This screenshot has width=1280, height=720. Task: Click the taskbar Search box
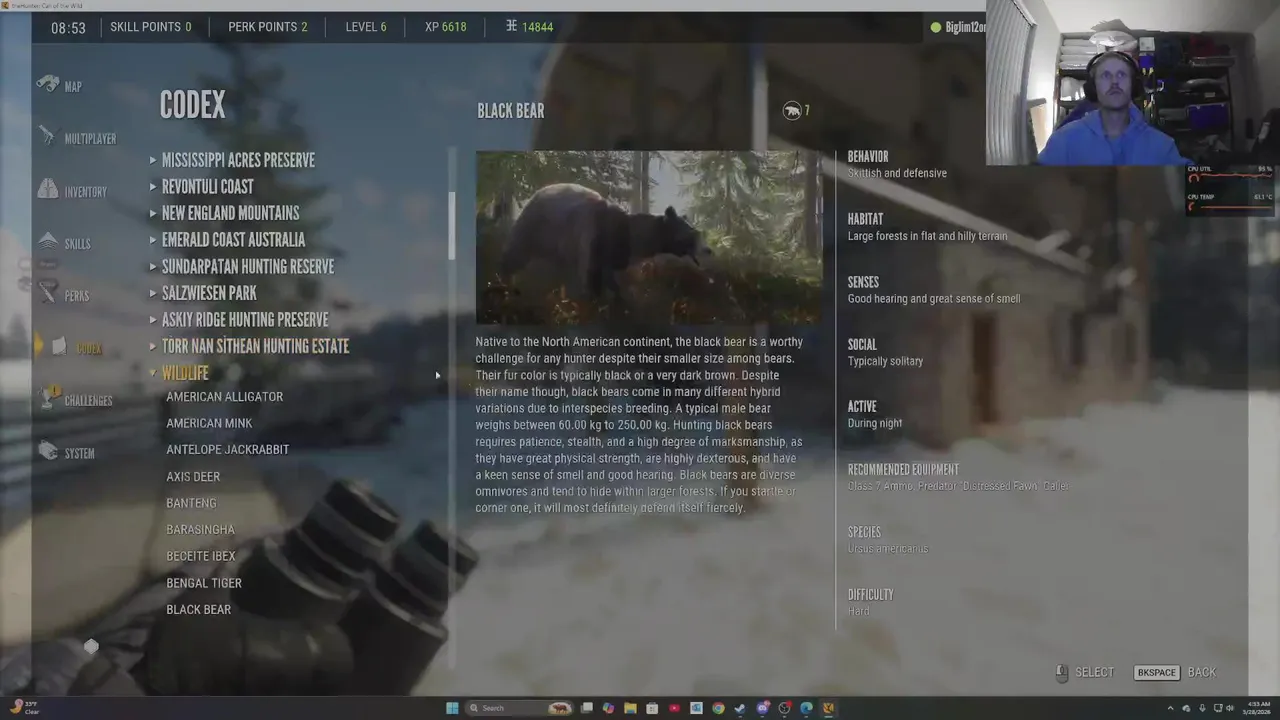(x=520, y=708)
